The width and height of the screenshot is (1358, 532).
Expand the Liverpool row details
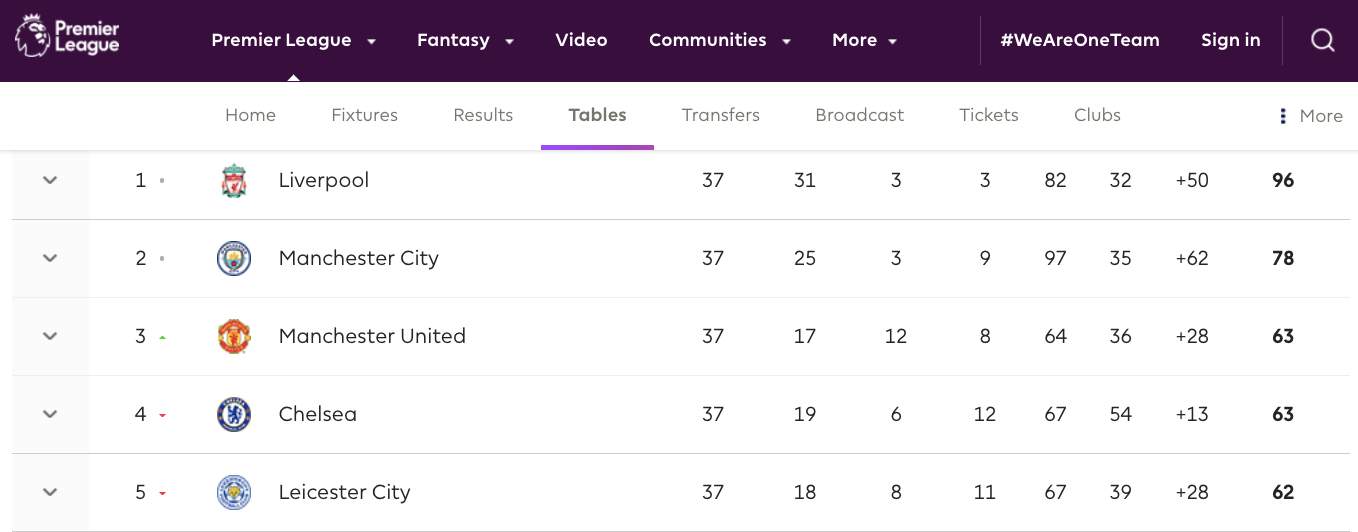(x=50, y=181)
